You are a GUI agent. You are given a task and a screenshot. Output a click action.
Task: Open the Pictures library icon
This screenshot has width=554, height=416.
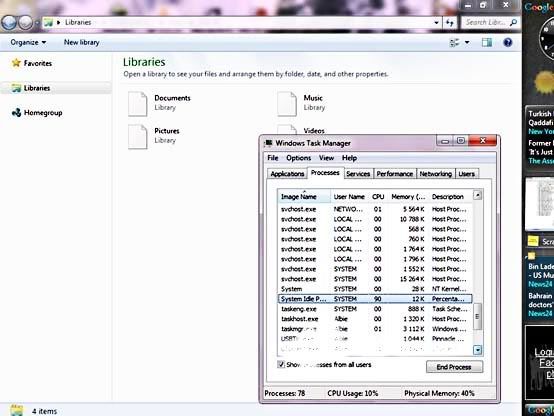[137, 136]
